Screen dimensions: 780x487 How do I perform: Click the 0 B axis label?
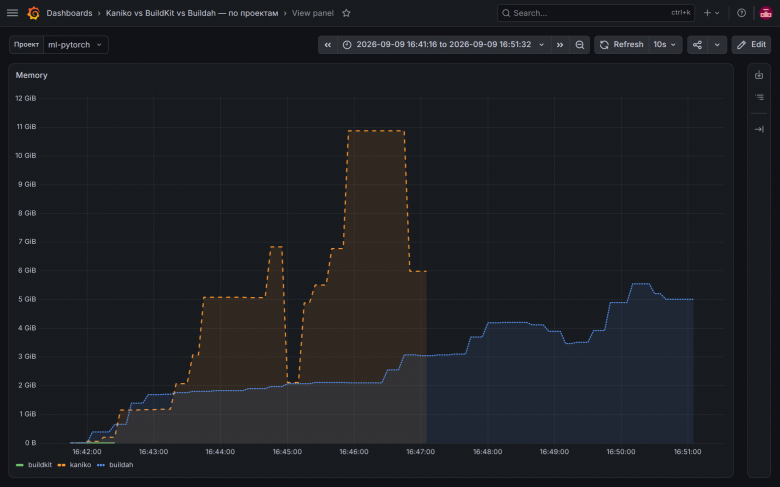[x=30, y=443]
